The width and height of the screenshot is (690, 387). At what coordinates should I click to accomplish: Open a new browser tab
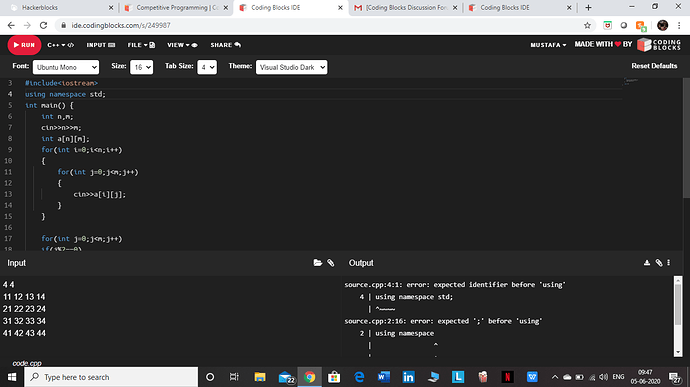coord(588,7)
